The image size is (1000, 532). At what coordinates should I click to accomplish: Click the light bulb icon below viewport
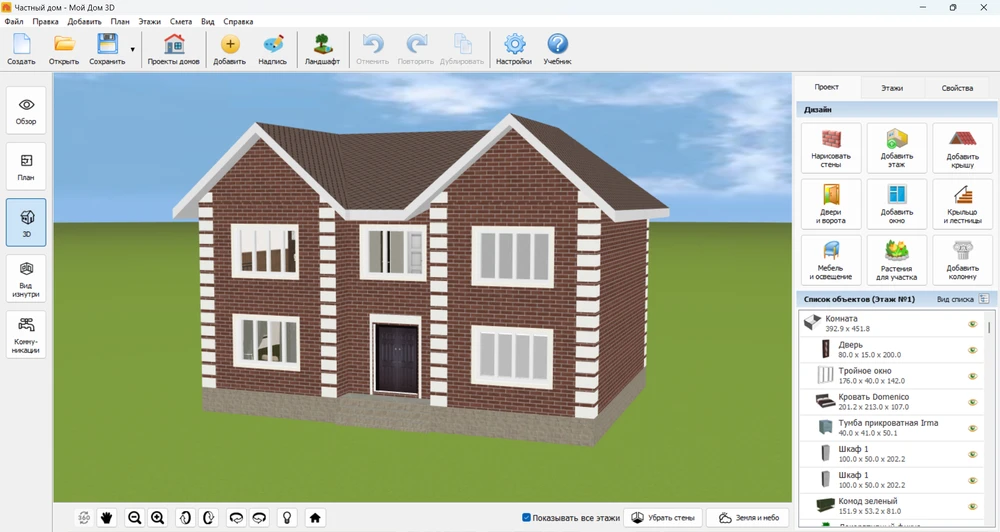click(287, 517)
